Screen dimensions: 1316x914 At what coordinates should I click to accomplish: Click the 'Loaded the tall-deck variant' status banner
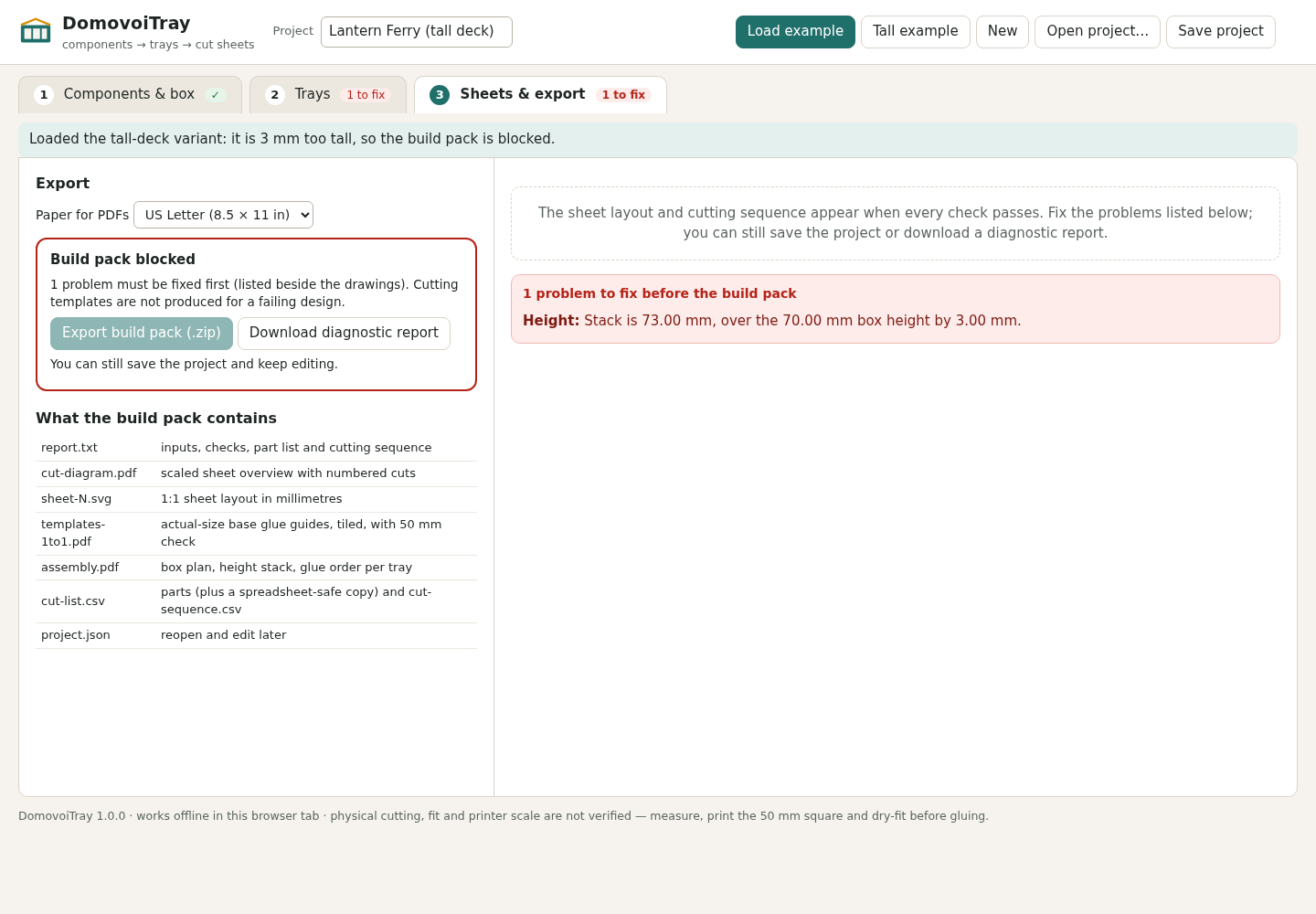pyautogui.click(x=658, y=139)
